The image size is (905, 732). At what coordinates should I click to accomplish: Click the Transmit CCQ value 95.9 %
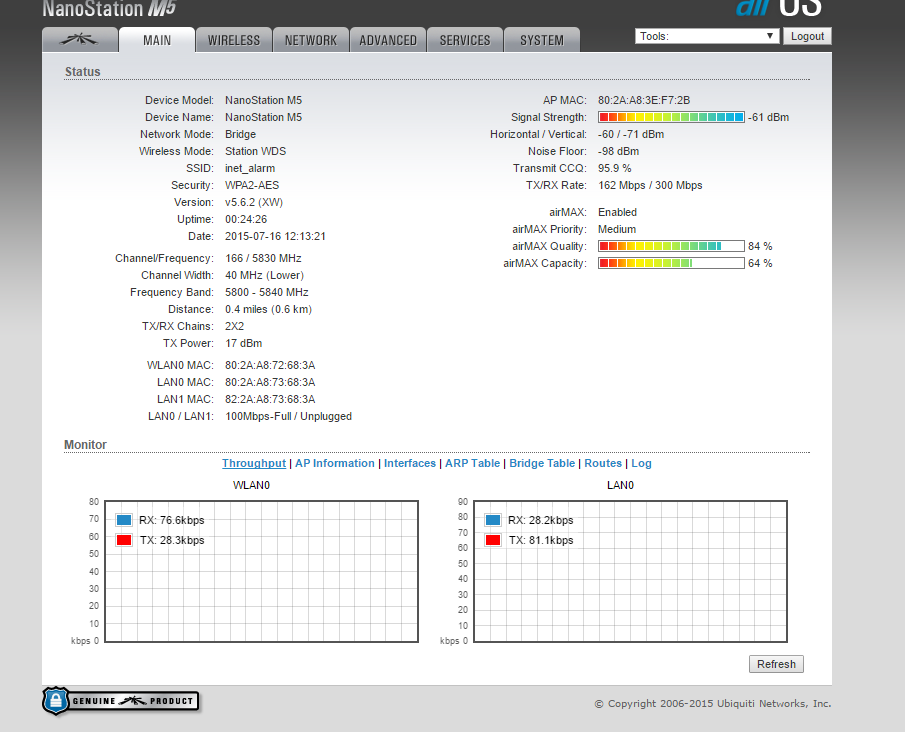[615, 168]
